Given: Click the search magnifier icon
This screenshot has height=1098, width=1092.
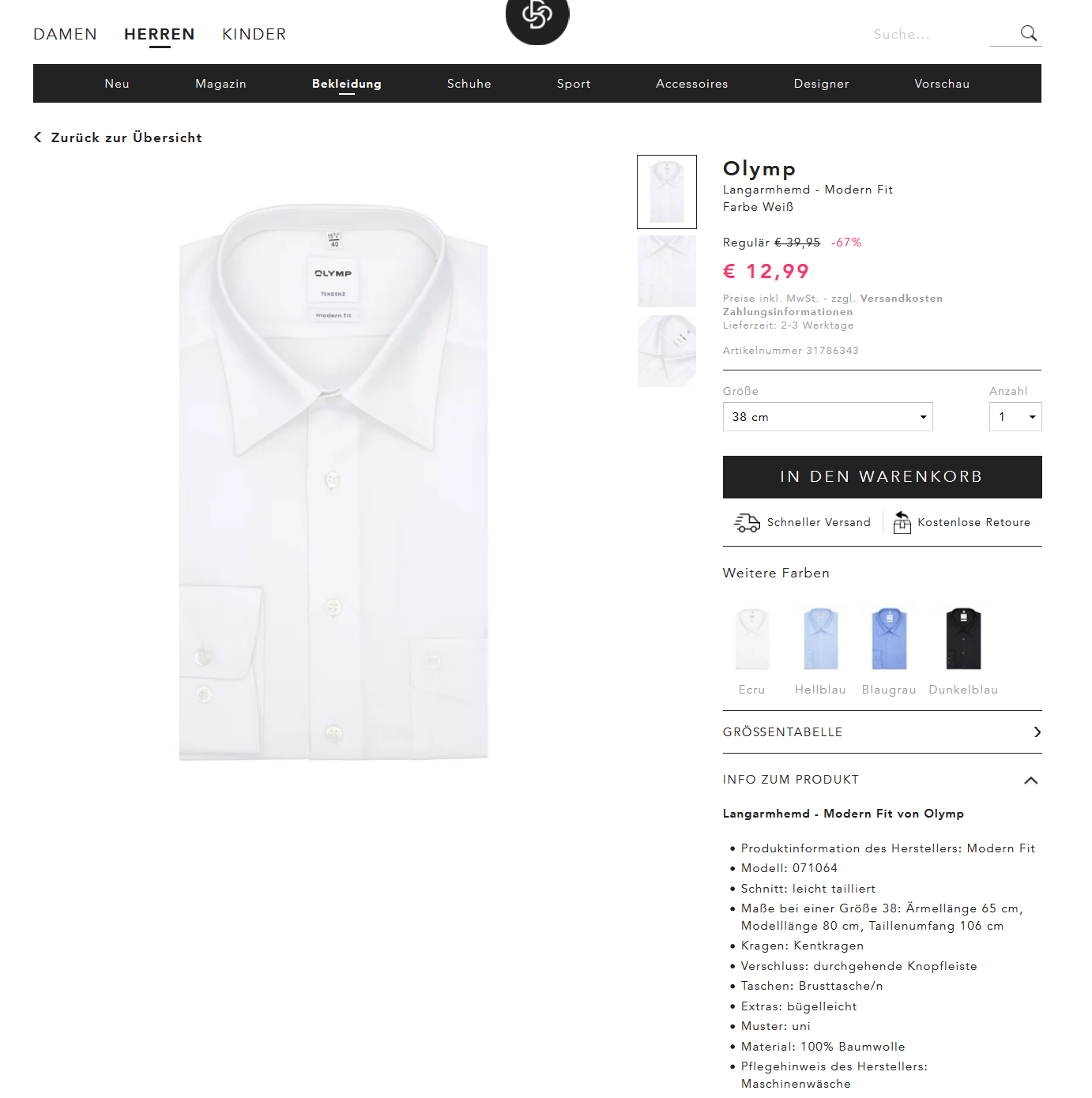Looking at the screenshot, I should pyautogui.click(x=1028, y=33).
